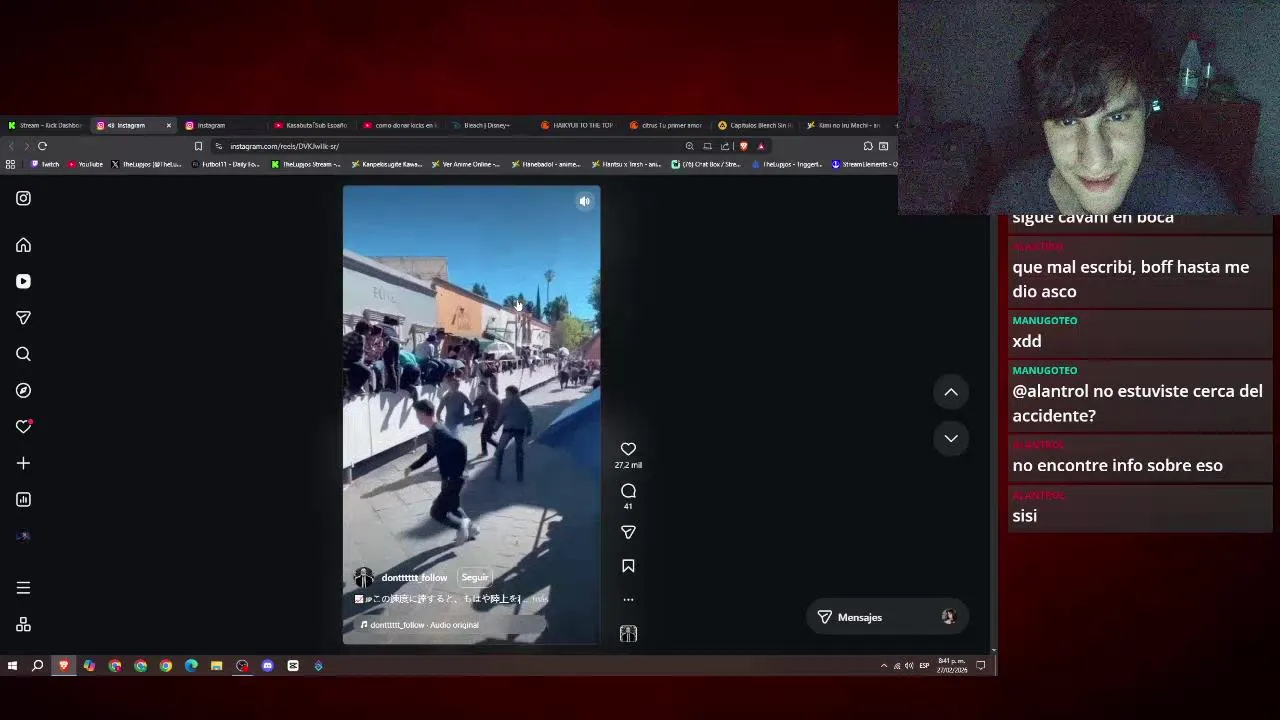This screenshot has height=720, width=1280.
Task: Switch to the Bleach Disney+ tab
Action: coord(489,125)
